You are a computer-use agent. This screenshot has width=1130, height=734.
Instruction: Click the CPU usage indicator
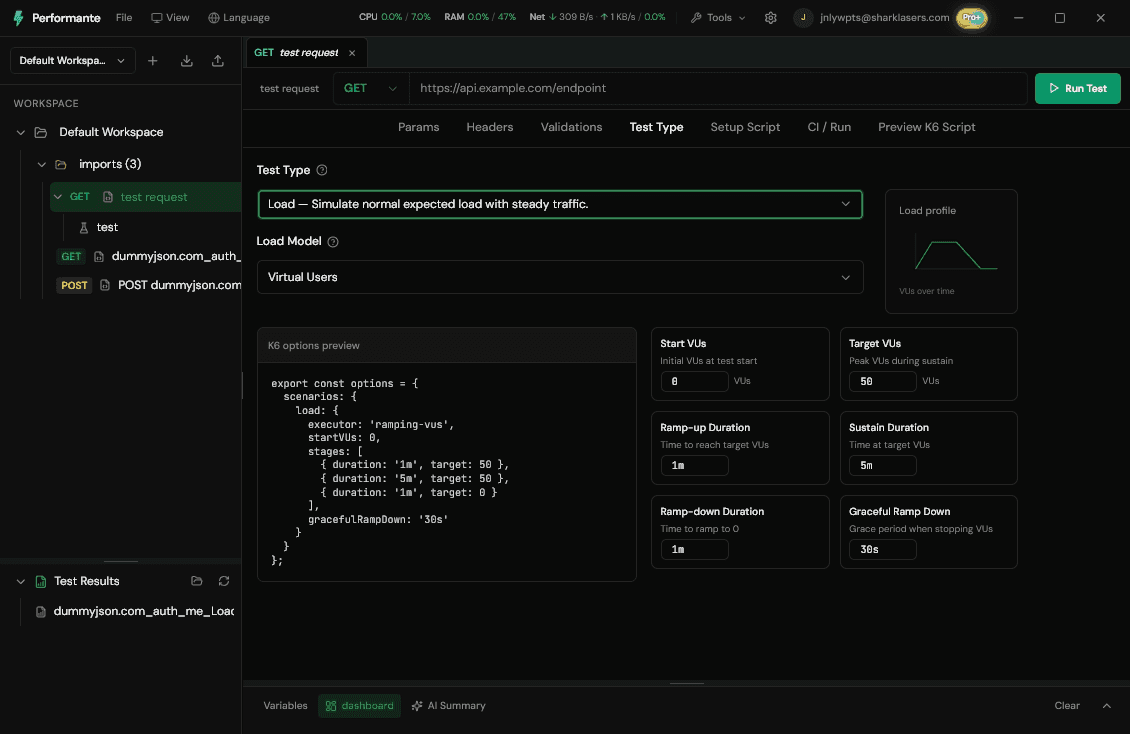pyautogui.click(x=394, y=17)
